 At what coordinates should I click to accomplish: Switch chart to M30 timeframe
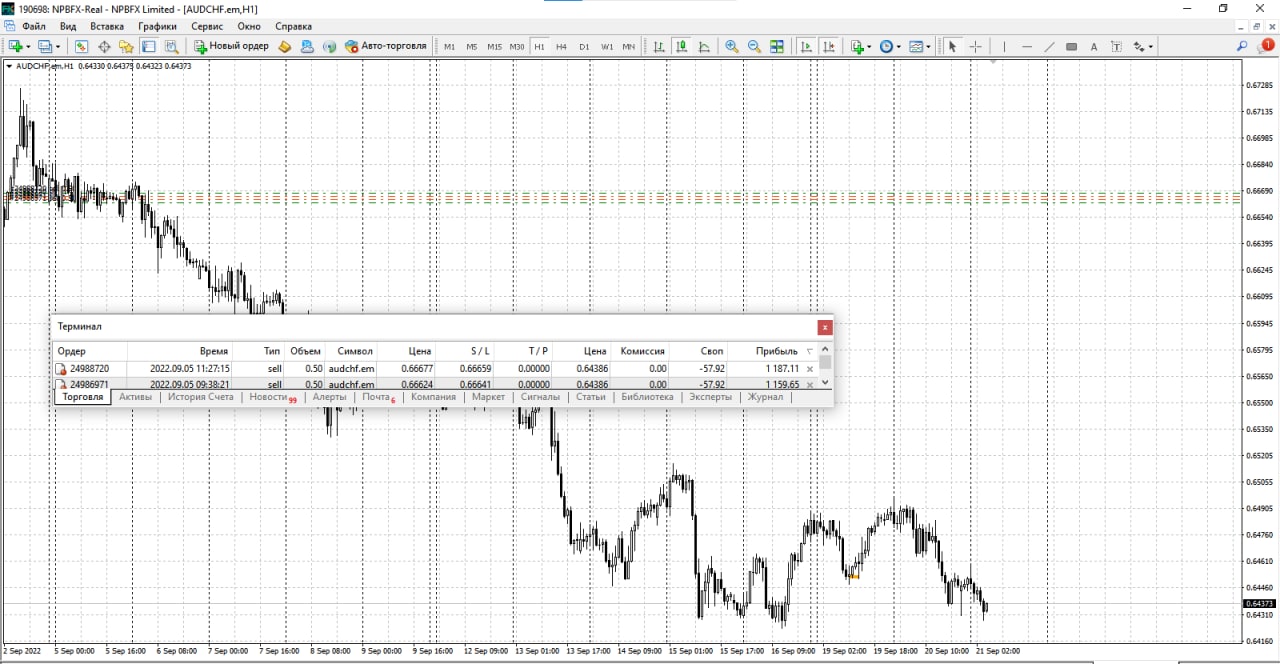click(517, 46)
